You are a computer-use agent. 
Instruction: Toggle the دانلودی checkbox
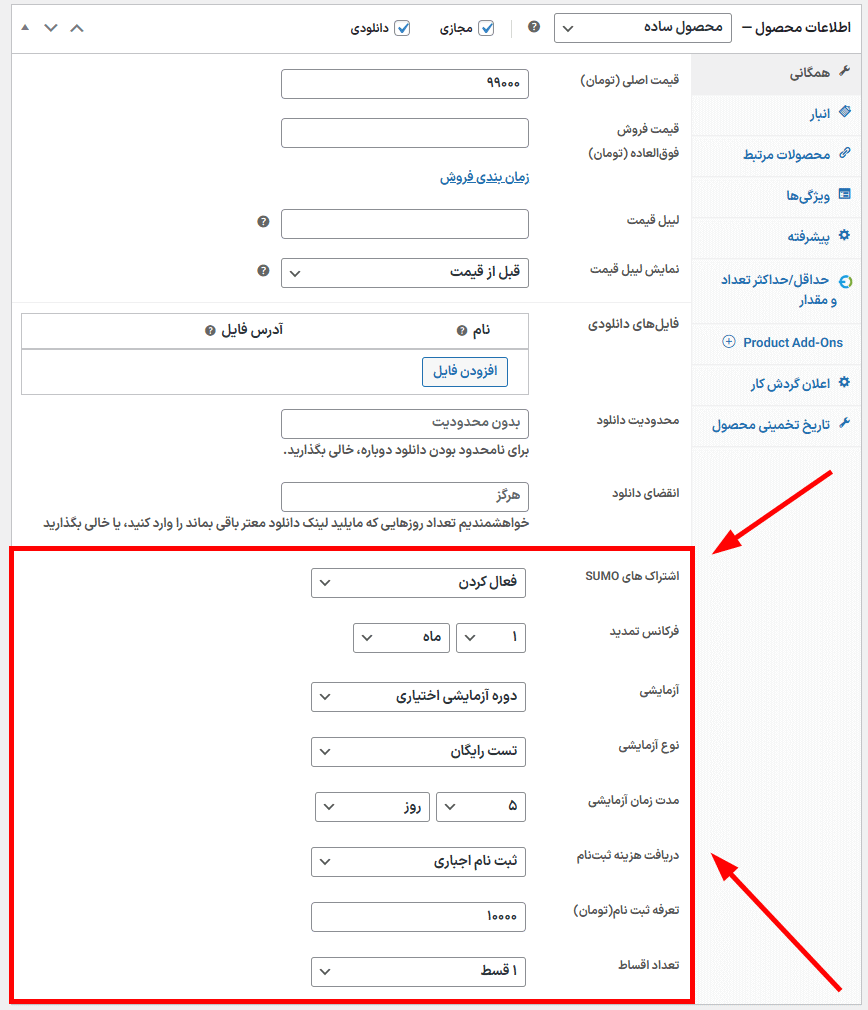tap(402, 28)
